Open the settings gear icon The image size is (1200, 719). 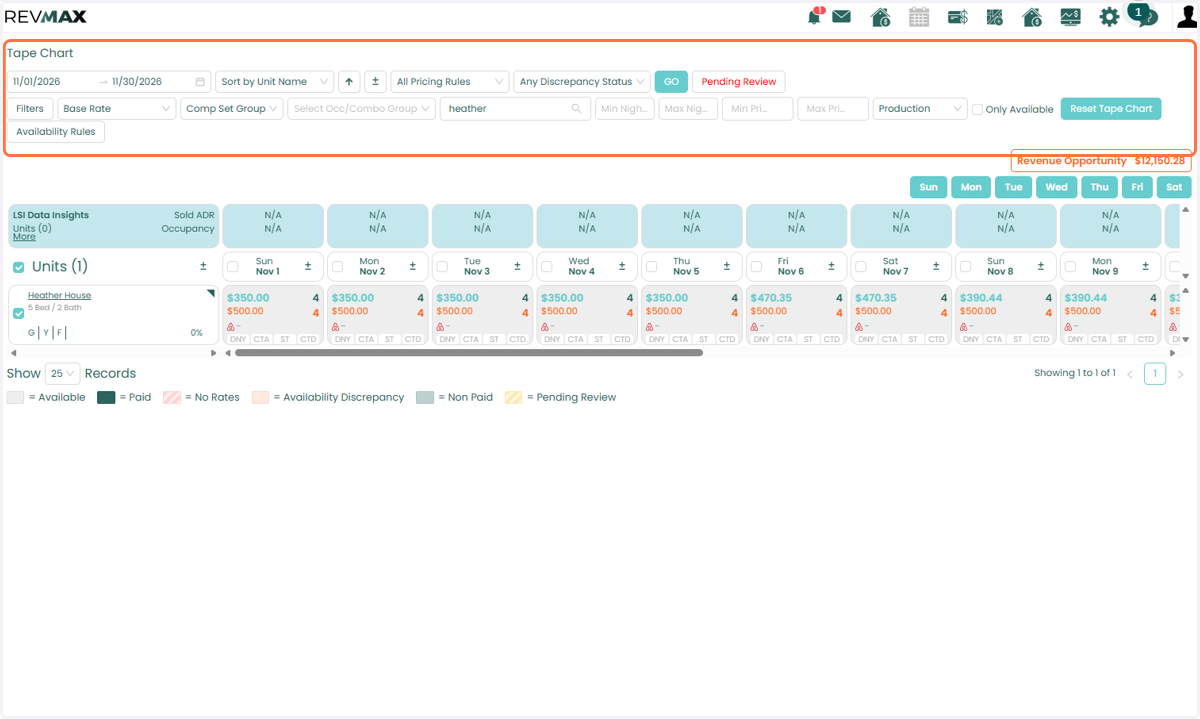pyautogui.click(x=1109, y=16)
